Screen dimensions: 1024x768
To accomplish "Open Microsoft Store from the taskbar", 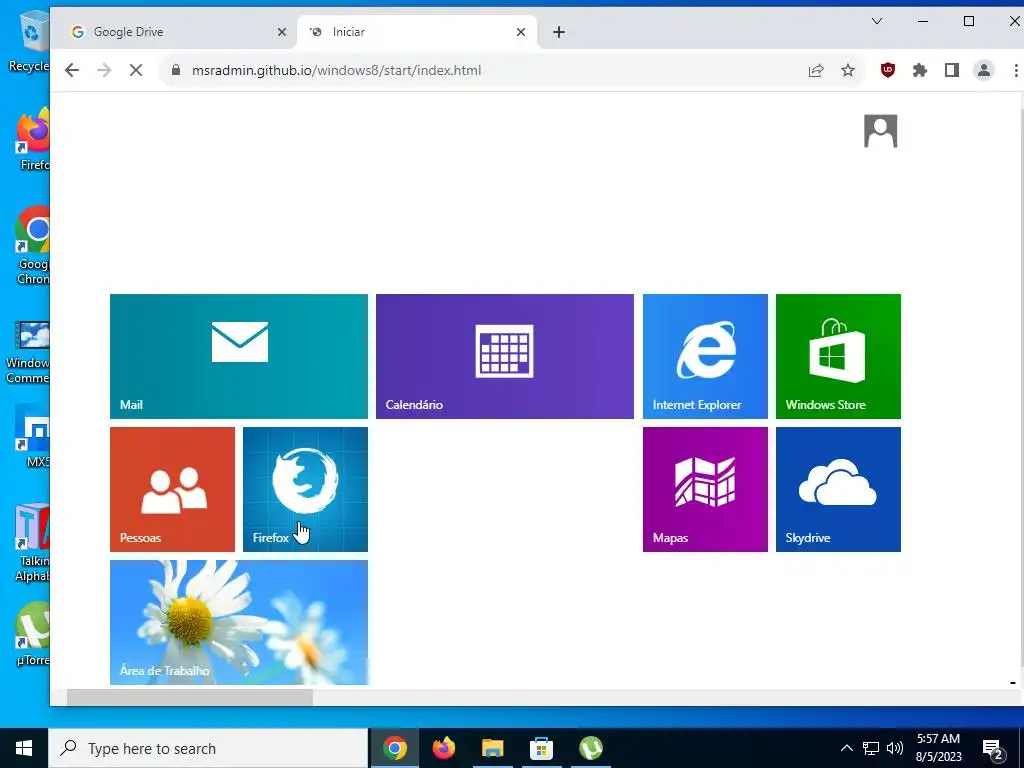I will [x=541, y=748].
